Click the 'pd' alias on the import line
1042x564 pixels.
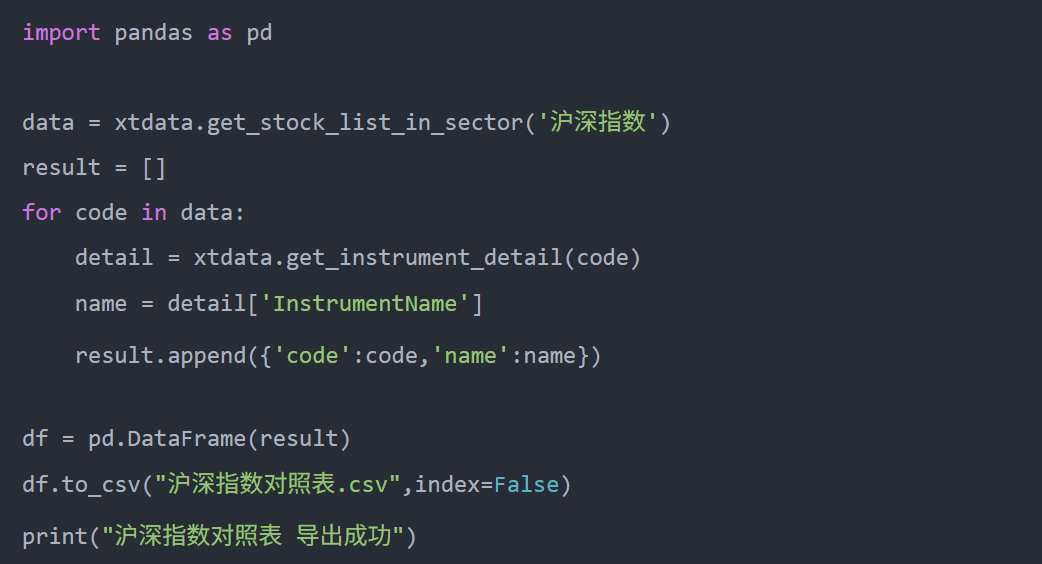coord(259,33)
